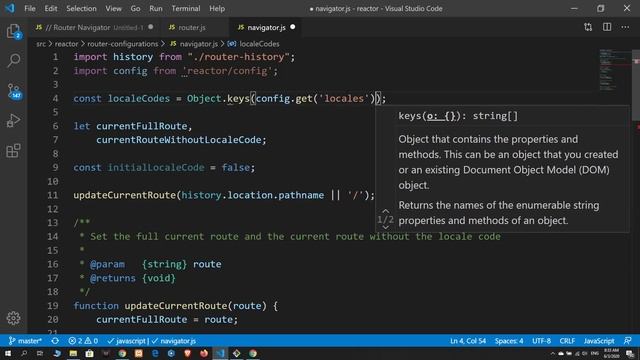This screenshot has height=360, width=640.
Task: Open the File menu
Action: pos(30,8)
